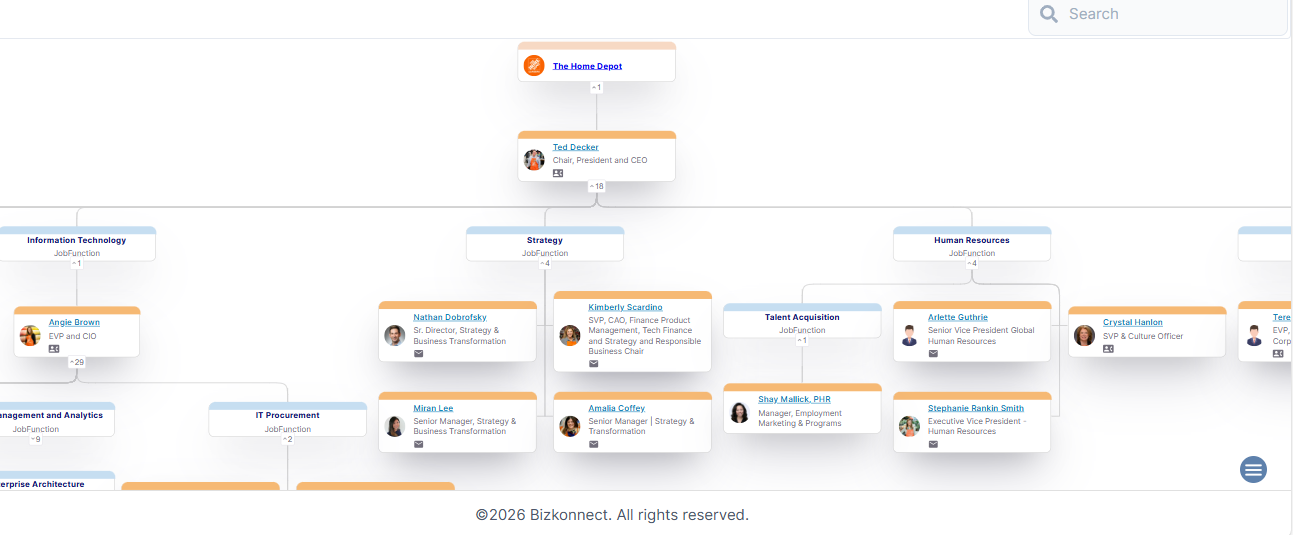
Task: Open The Home Depot company link
Action: click(x=587, y=66)
